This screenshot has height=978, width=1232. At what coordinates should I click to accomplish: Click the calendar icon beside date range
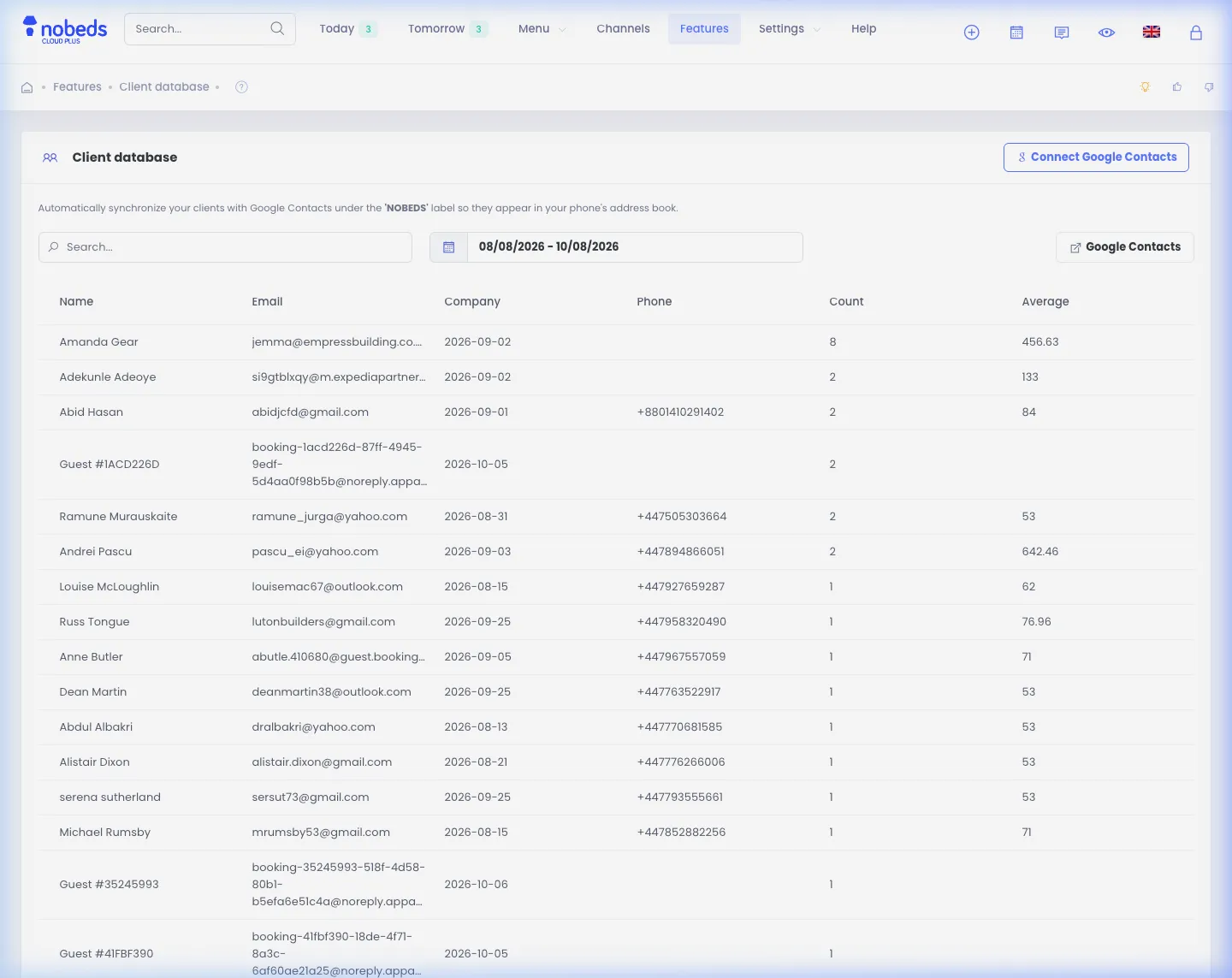click(x=448, y=247)
